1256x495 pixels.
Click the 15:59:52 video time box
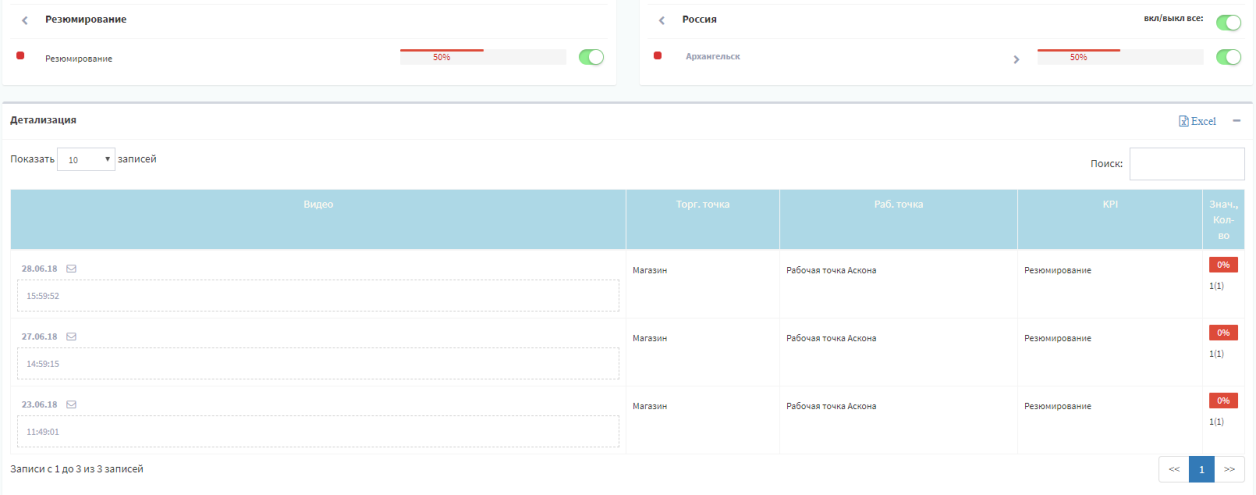coord(318,296)
